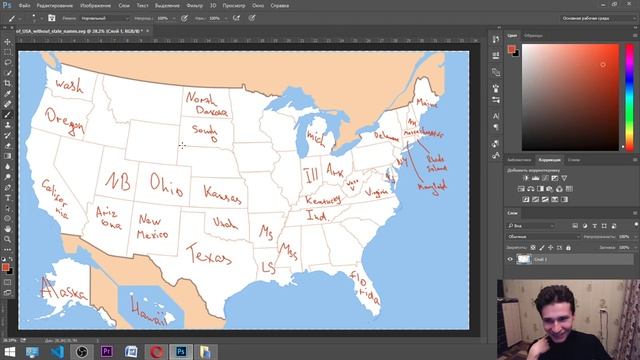Click the opacity 100% input field
640x360 pixels.
pyautogui.click(x=163, y=18)
